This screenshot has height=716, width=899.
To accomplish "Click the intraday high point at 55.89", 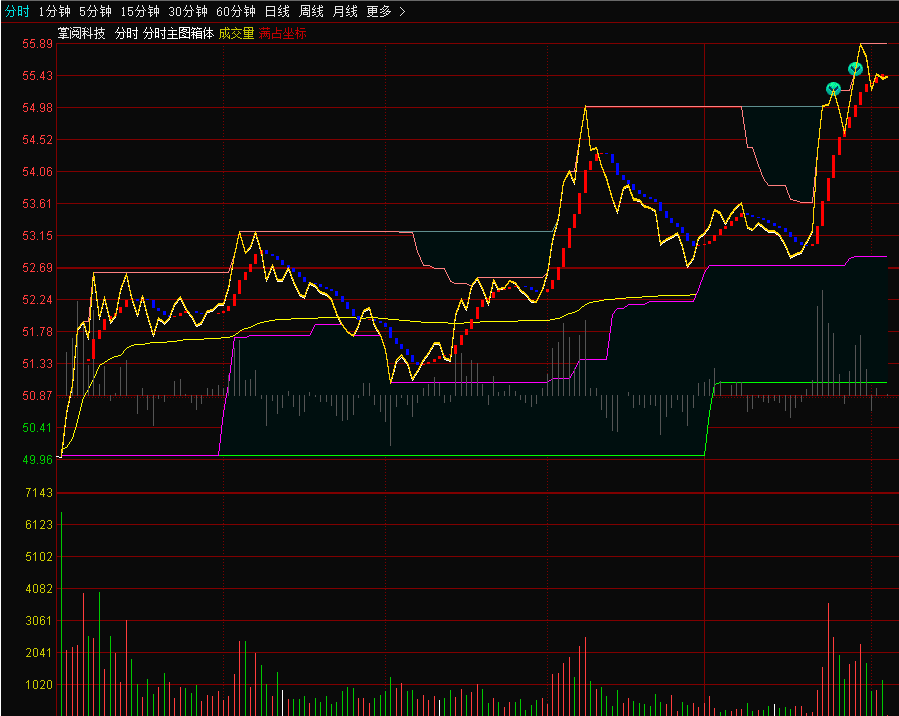I will tap(861, 44).
